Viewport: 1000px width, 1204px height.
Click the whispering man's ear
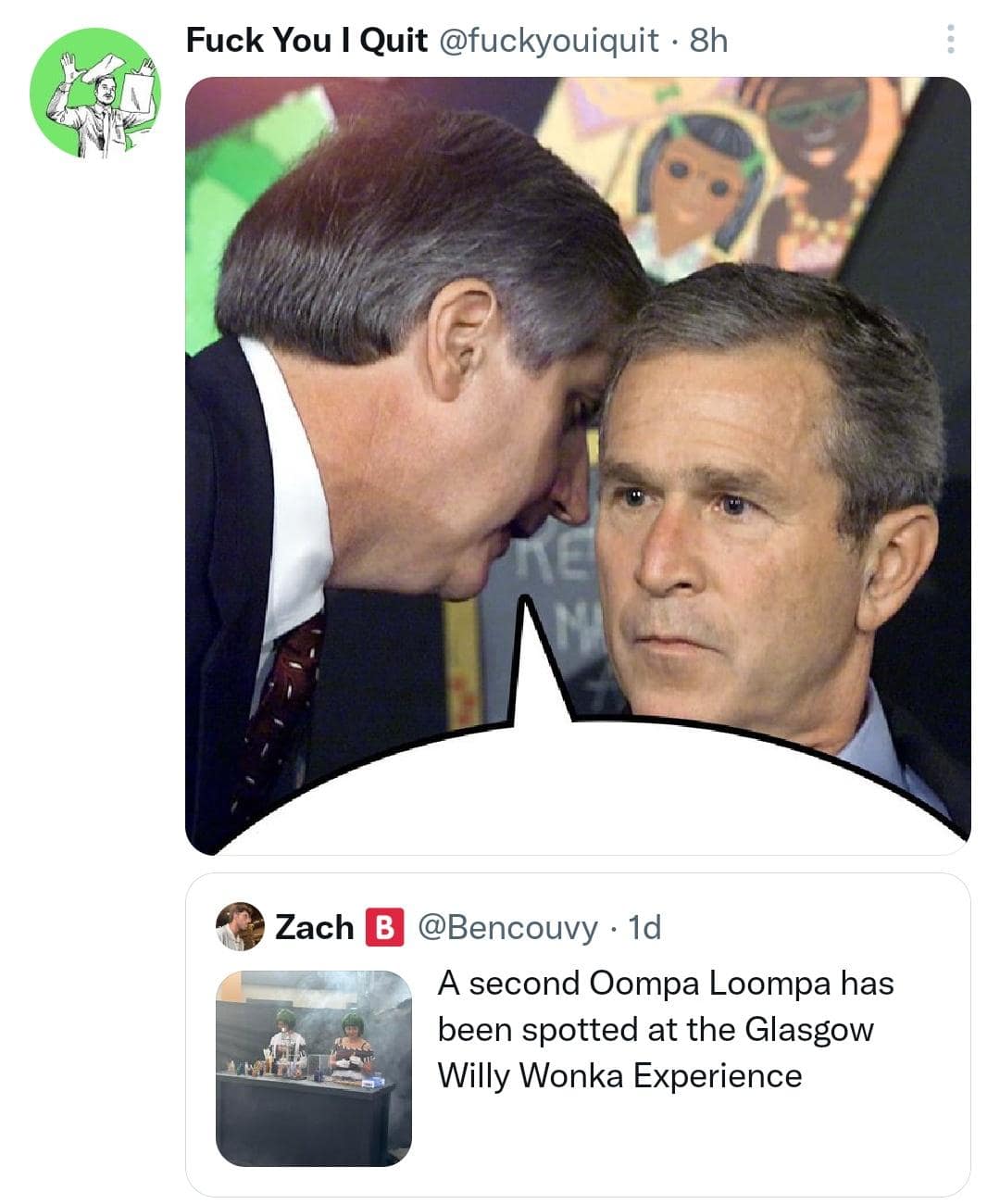click(460, 332)
